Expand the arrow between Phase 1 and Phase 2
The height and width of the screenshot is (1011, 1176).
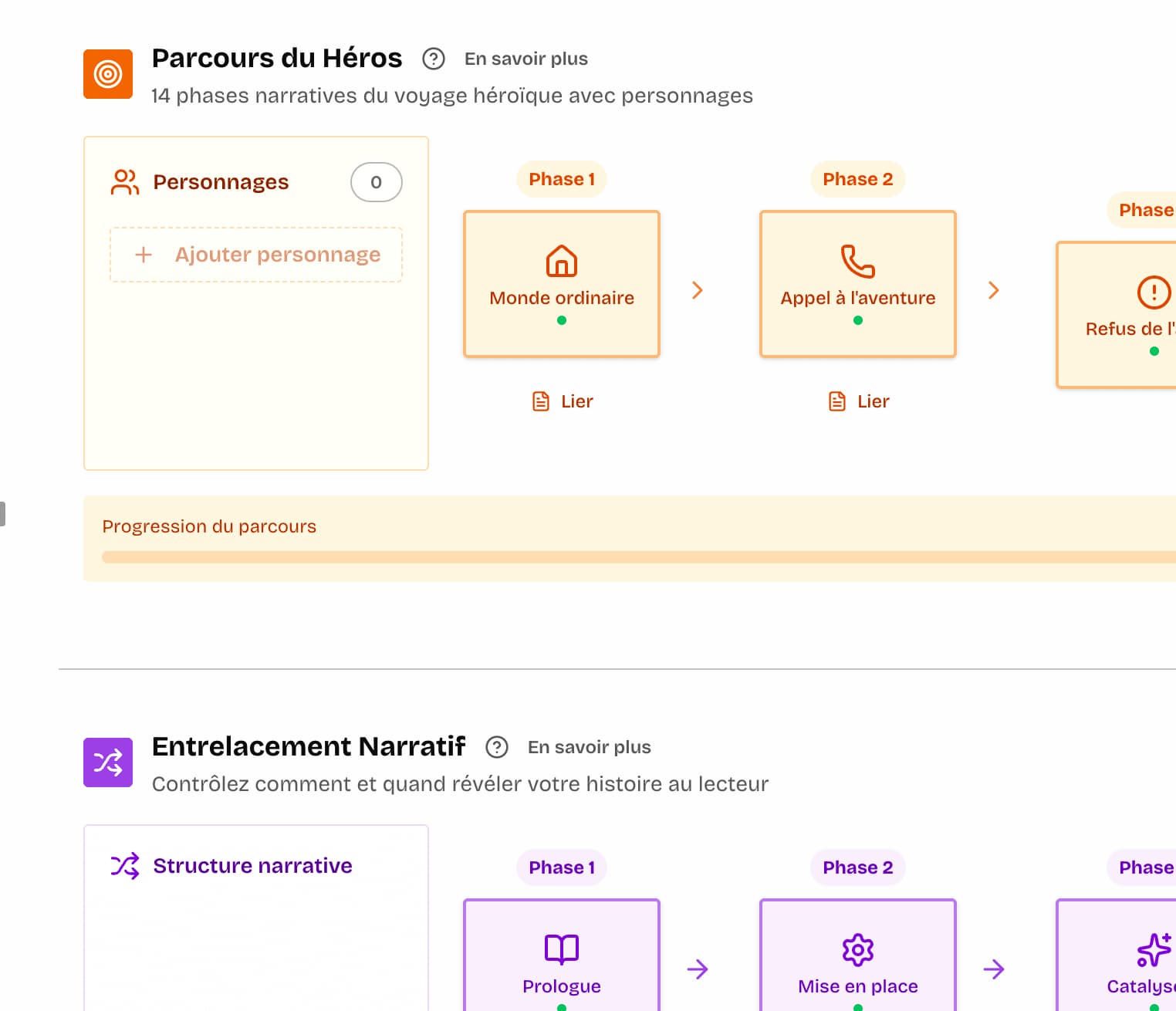click(698, 290)
